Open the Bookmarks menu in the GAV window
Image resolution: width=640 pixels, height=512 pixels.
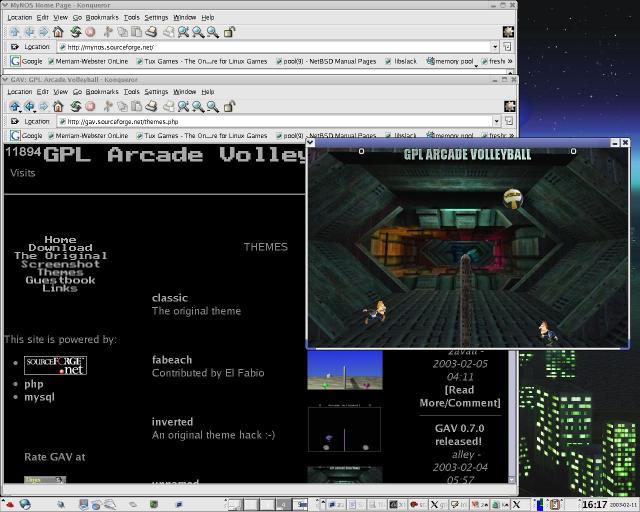pos(102,92)
